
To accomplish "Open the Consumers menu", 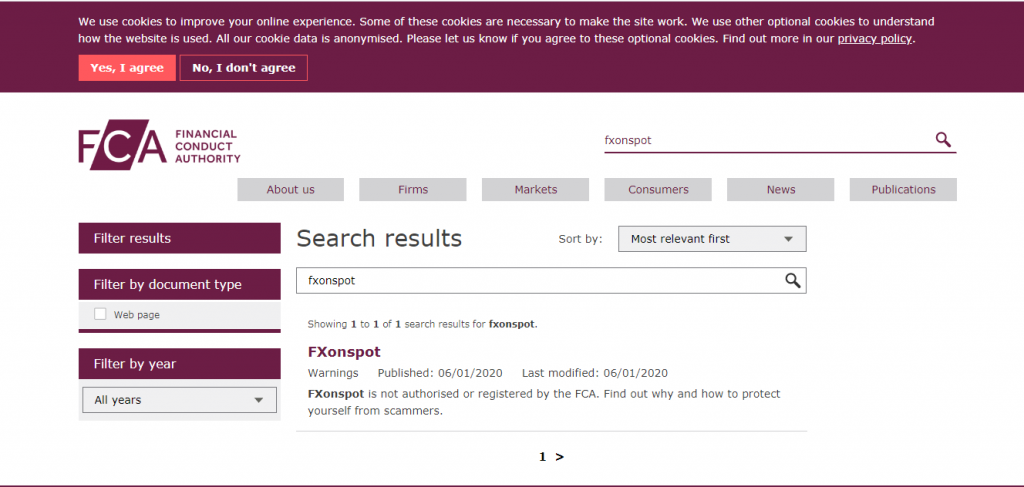I will [x=658, y=189].
